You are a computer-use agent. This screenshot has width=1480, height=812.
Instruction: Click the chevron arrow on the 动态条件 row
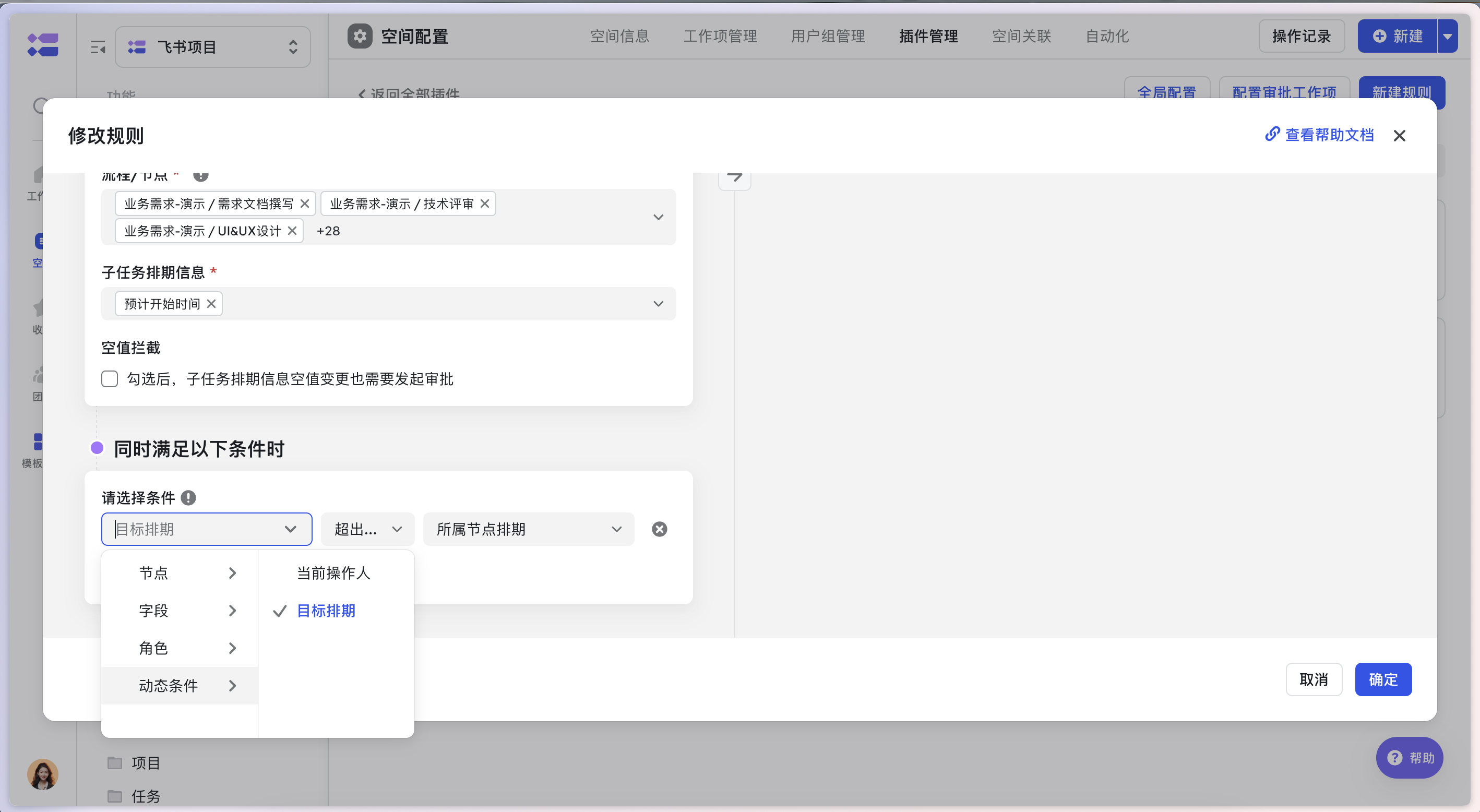[x=232, y=685]
